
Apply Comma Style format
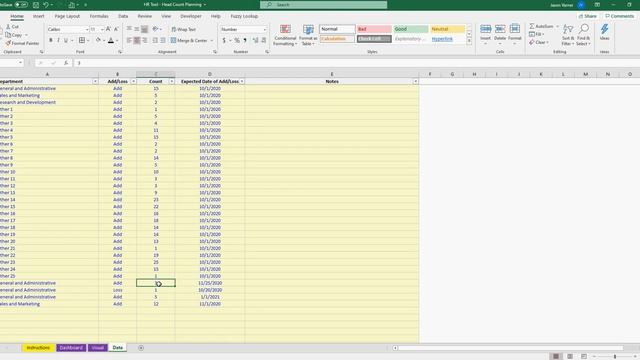tap(245, 40)
